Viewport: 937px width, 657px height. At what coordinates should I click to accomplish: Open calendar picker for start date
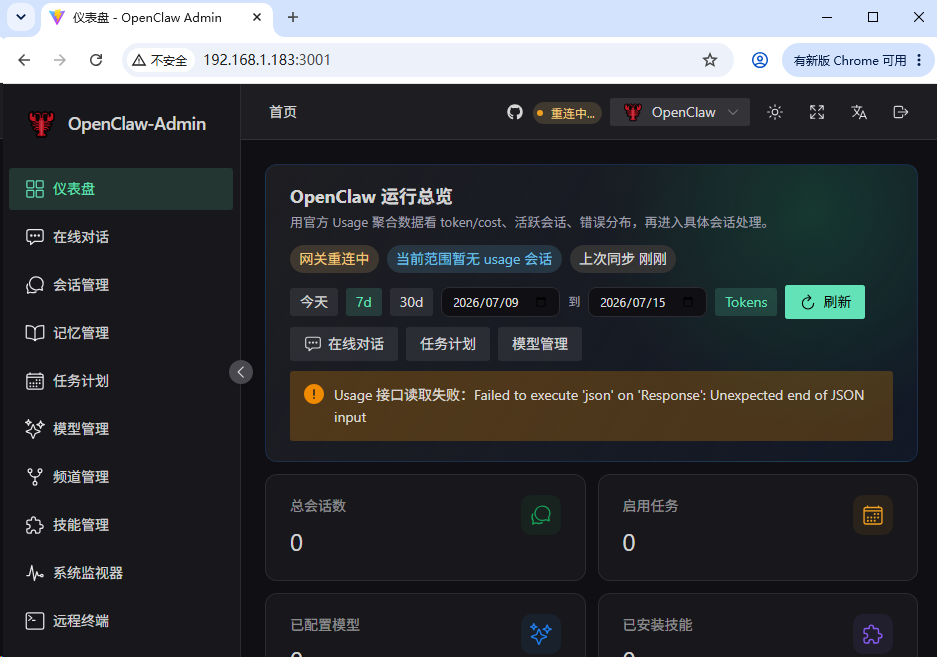541,302
